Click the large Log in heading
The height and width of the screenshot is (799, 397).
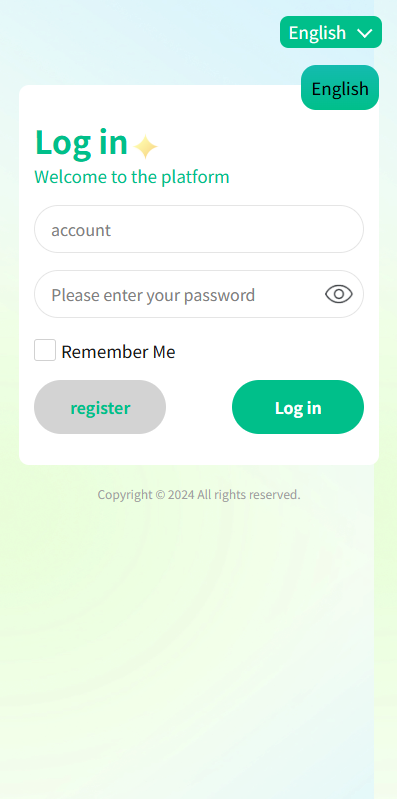(x=81, y=143)
